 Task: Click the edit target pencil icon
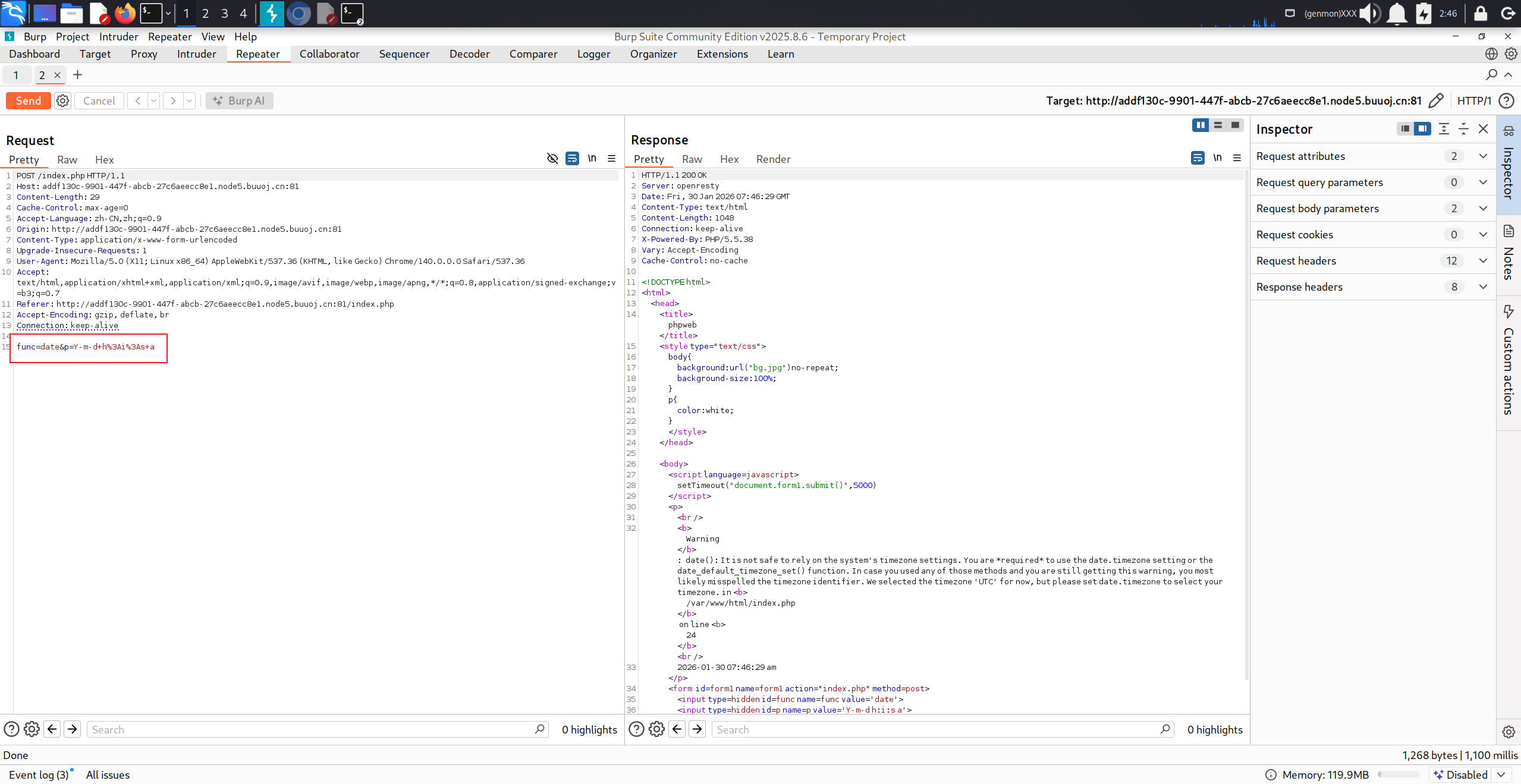pos(1435,100)
